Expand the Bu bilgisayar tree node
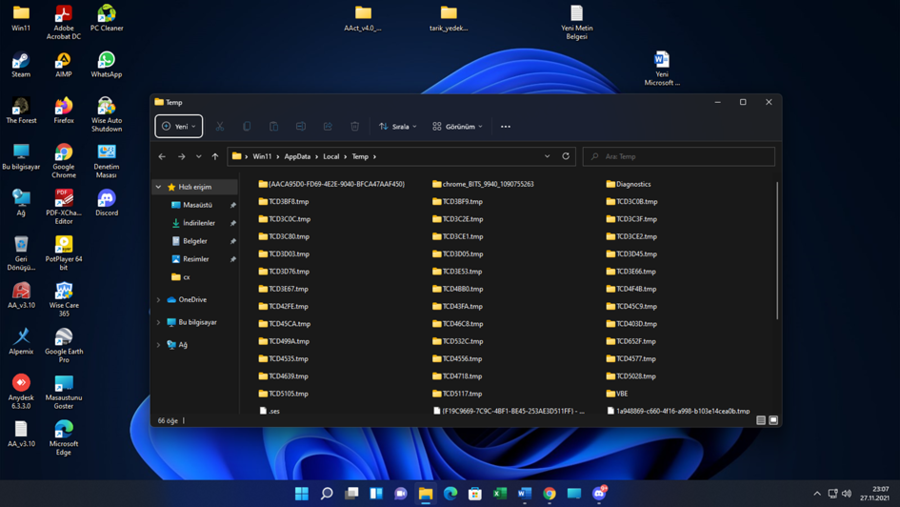 tap(158, 323)
